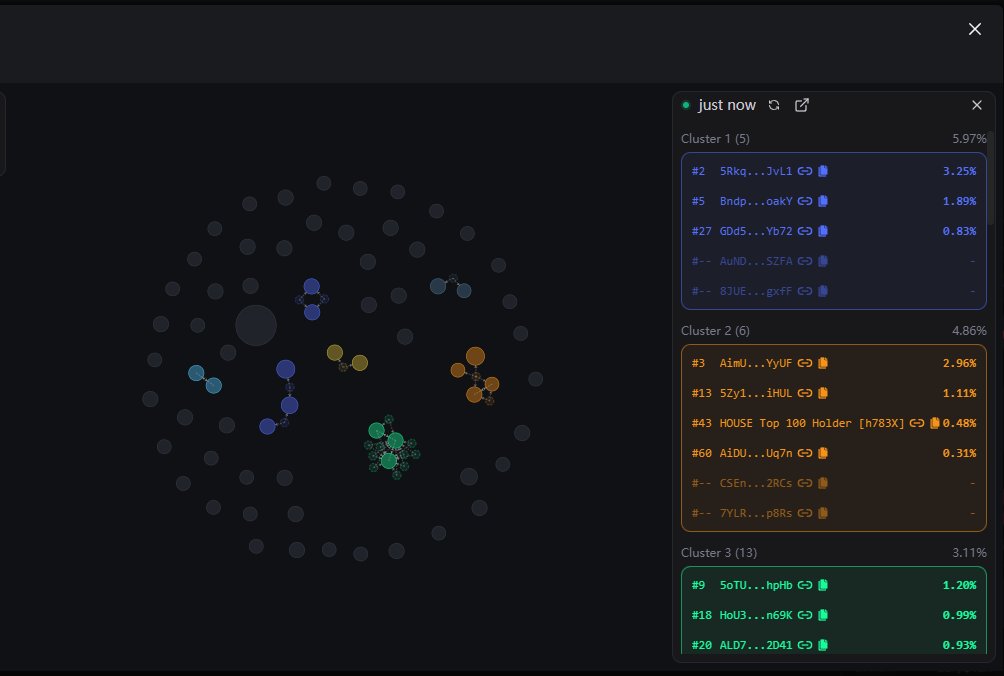Select holder #27 GDd5...Yb72
The image size is (1004, 676).
tap(834, 231)
